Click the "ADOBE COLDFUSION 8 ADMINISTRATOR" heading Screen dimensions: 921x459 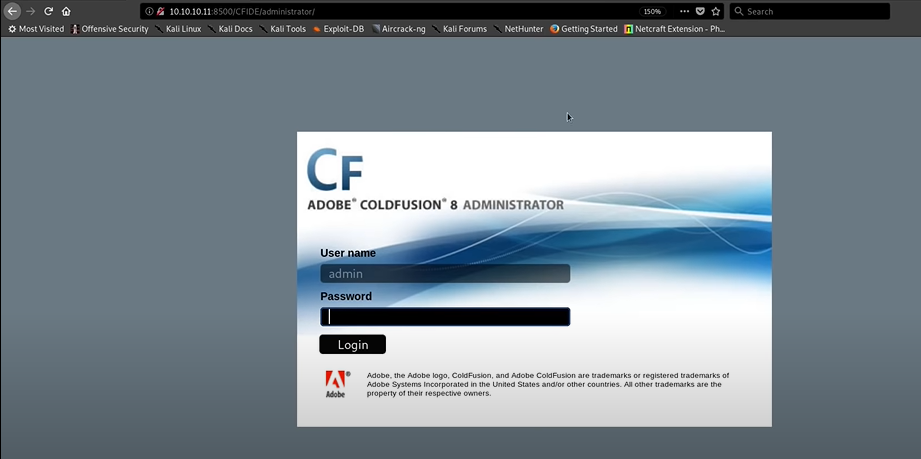pyautogui.click(x=435, y=205)
